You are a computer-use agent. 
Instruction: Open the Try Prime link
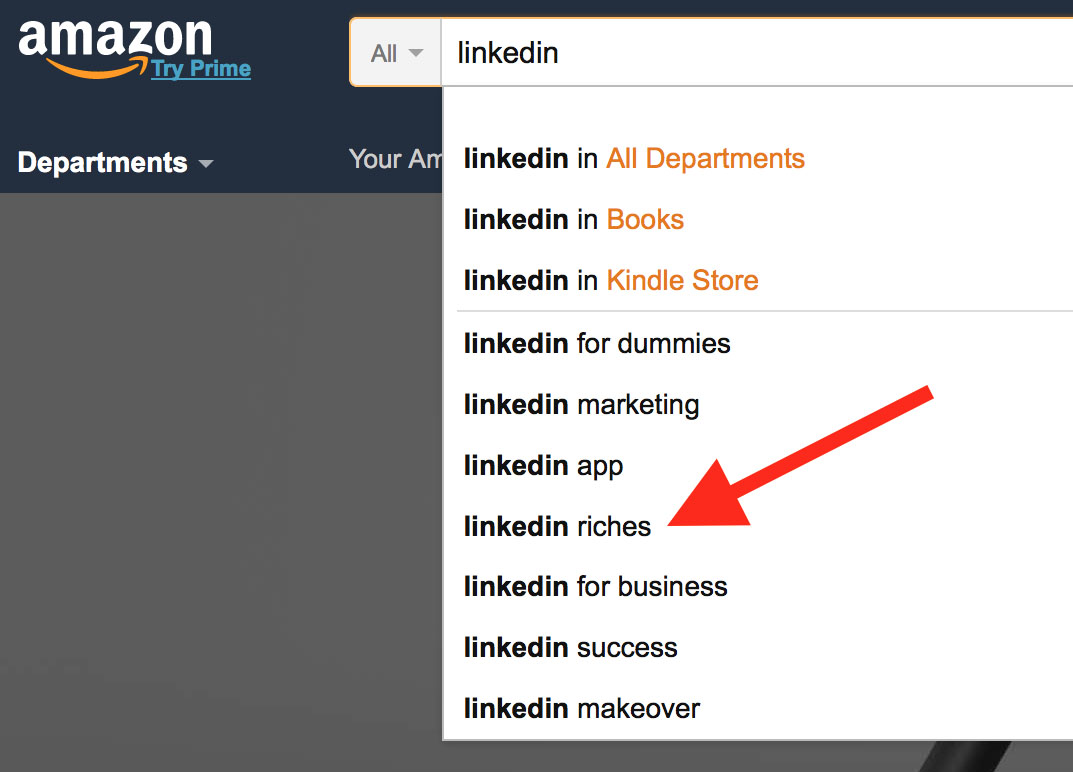point(201,68)
